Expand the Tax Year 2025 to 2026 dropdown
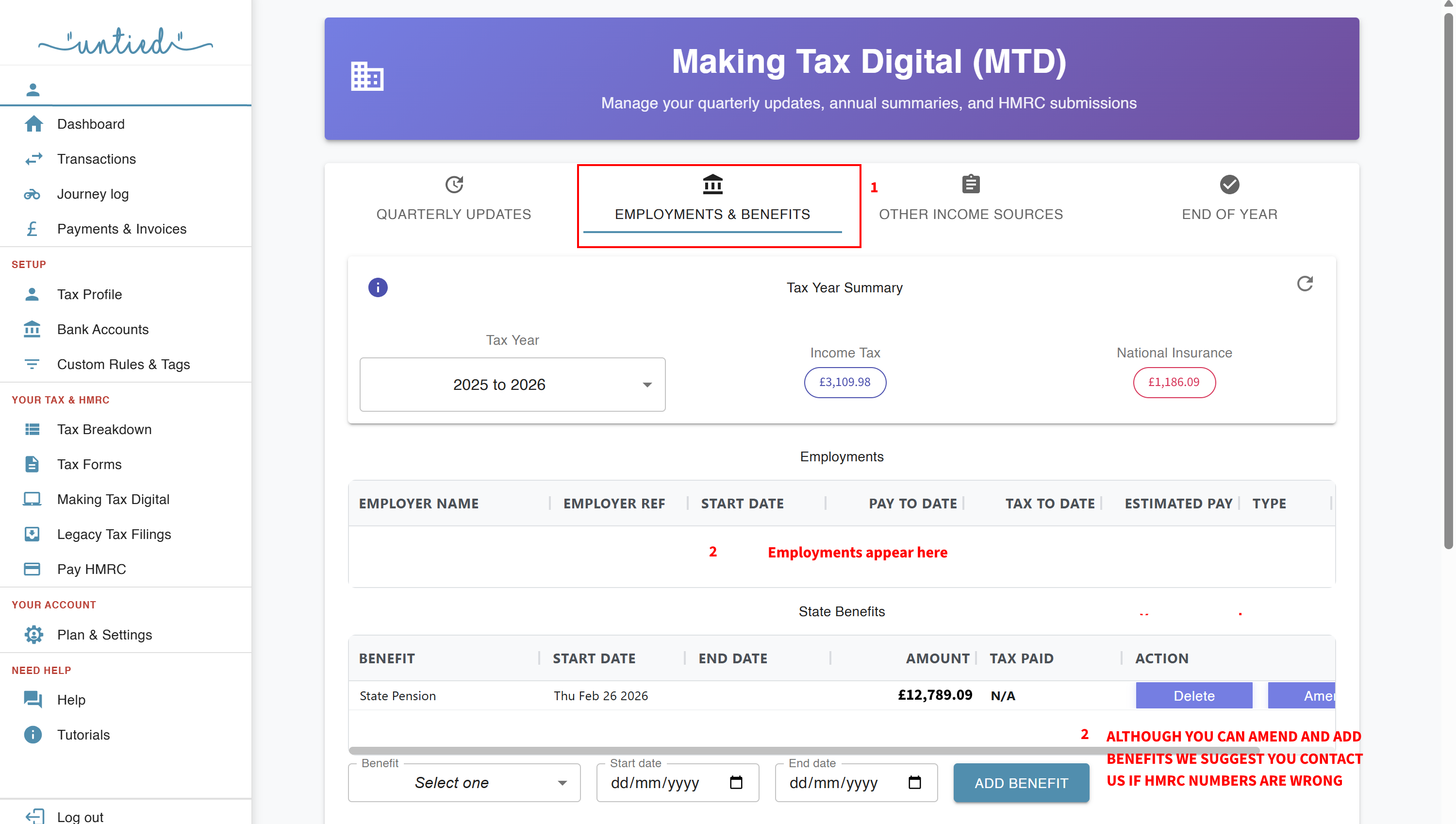This screenshot has width=1456, height=824. [x=512, y=385]
